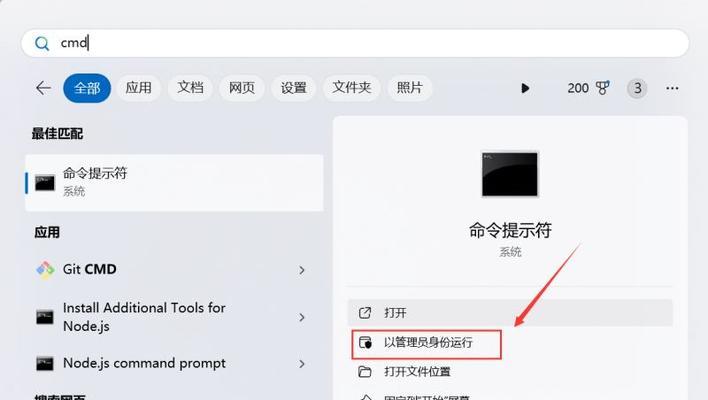The height and width of the screenshot is (400, 708).
Task: Open Install Additional Tools for Node.js result
Action: pyautogui.click(x=172, y=317)
